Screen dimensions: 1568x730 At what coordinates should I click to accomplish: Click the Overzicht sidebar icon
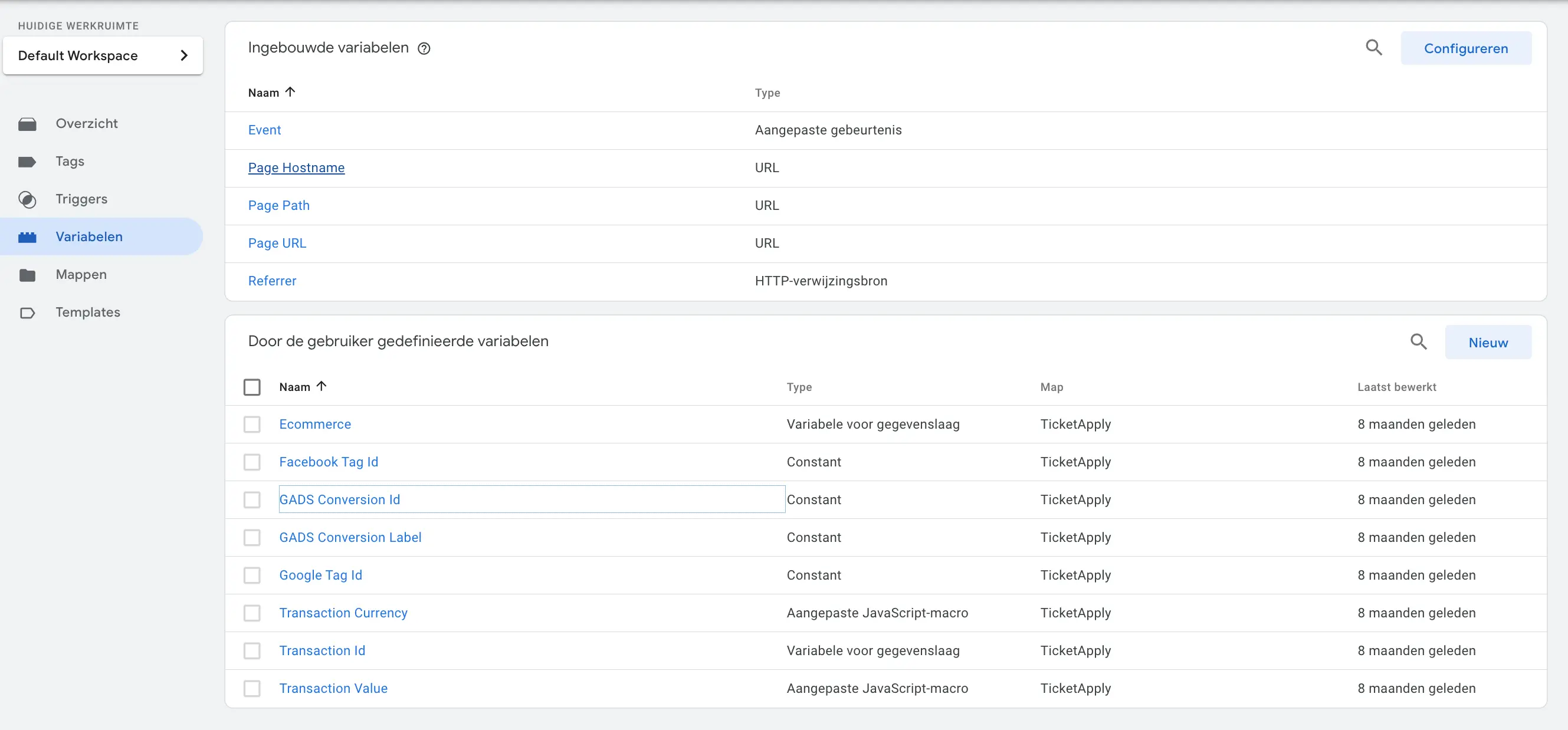pos(27,124)
